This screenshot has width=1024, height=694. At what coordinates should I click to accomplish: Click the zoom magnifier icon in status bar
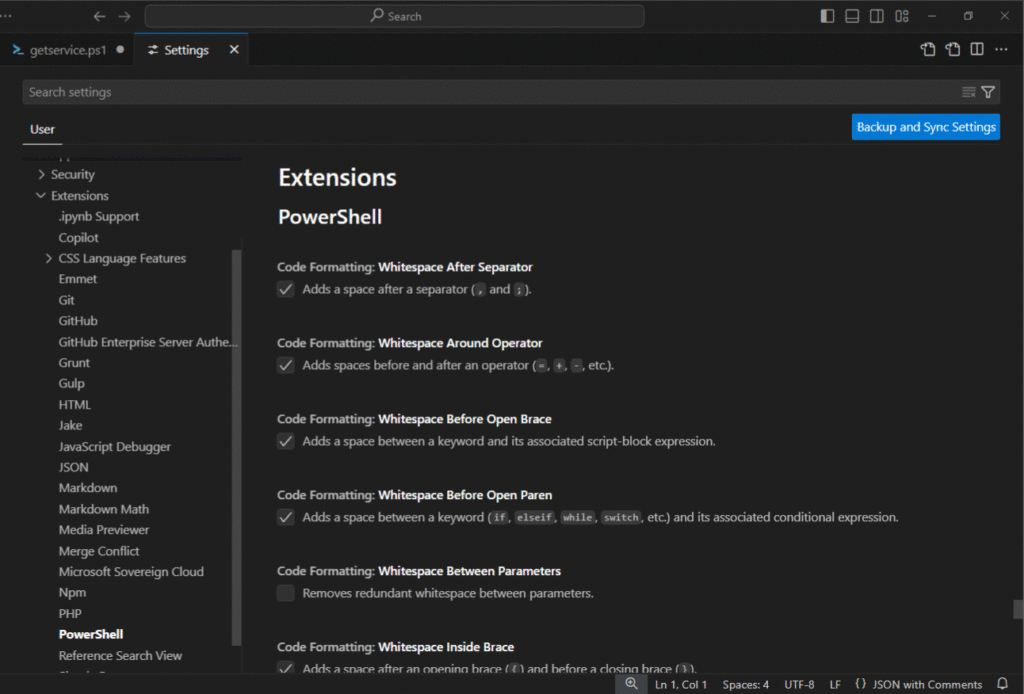point(631,684)
